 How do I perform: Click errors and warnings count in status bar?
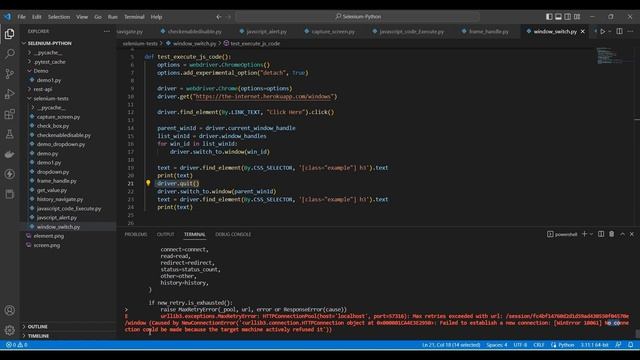coord(16,345)
